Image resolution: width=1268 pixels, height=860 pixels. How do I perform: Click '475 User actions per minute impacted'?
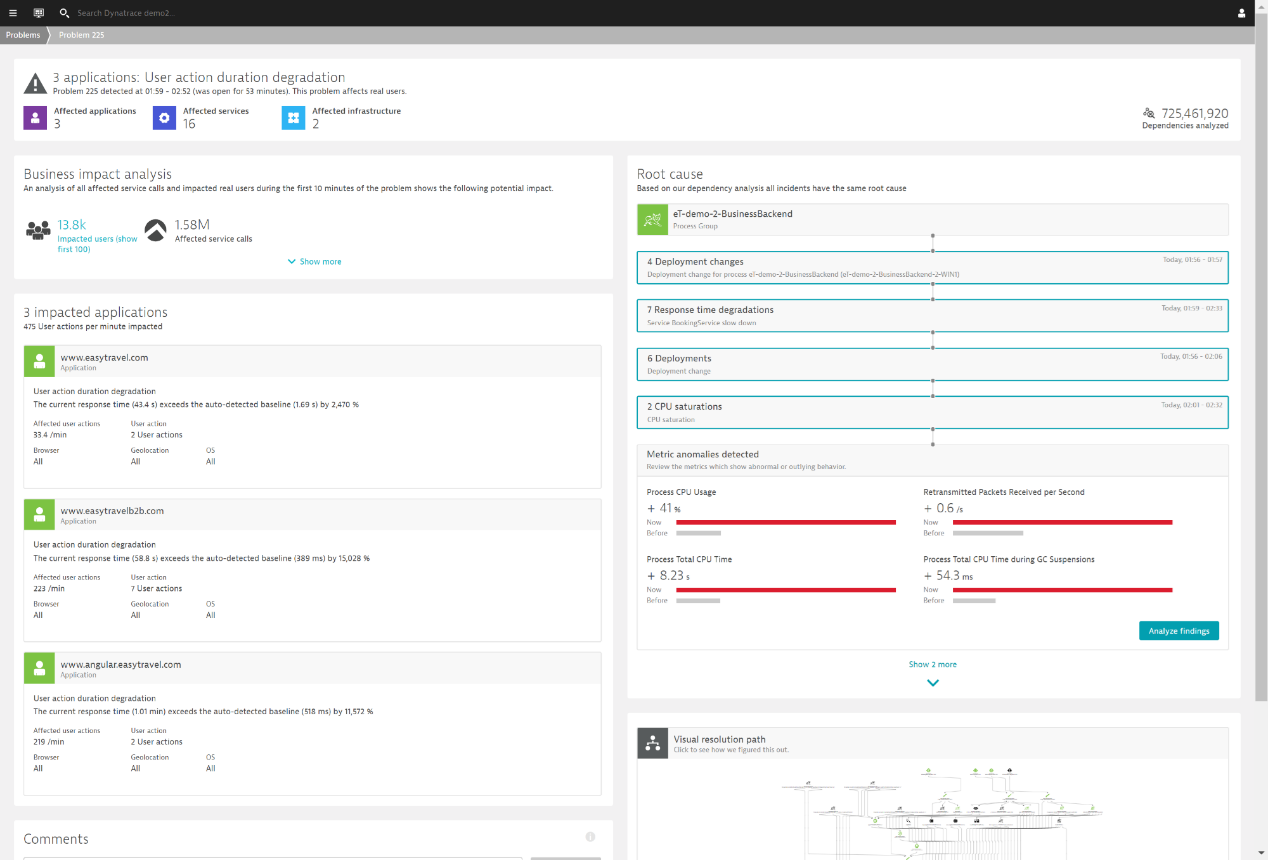pos(93,326)
